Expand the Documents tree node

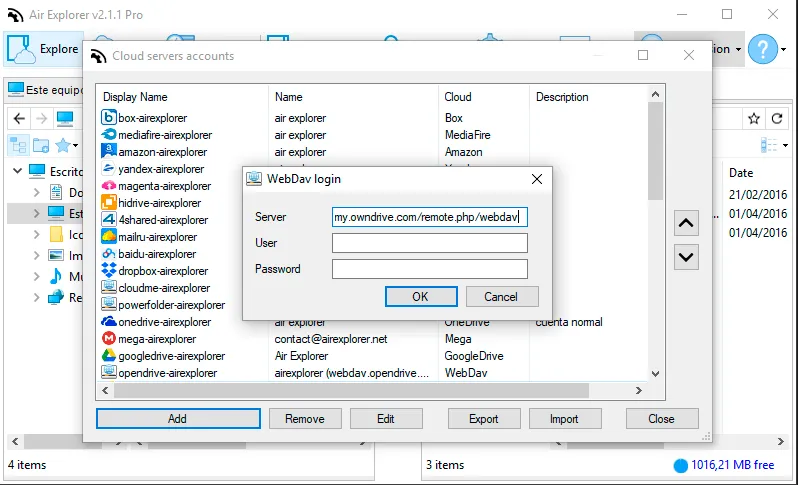click(36, 192)
